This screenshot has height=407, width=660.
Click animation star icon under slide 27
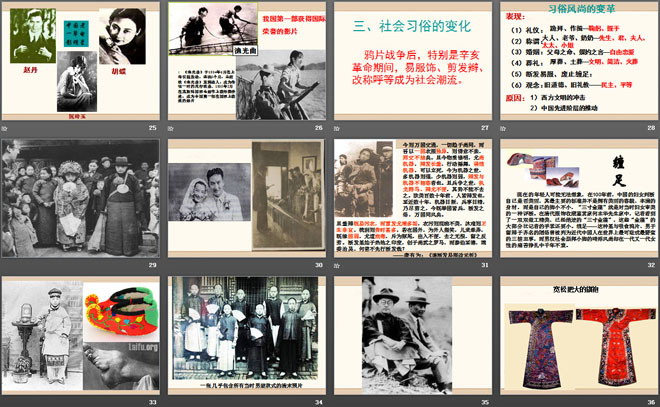coord(337,128)
